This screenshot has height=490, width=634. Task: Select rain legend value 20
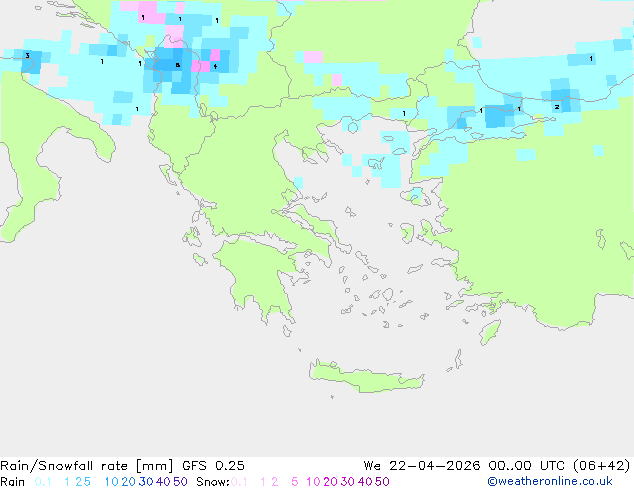click(x=128, y=482)
